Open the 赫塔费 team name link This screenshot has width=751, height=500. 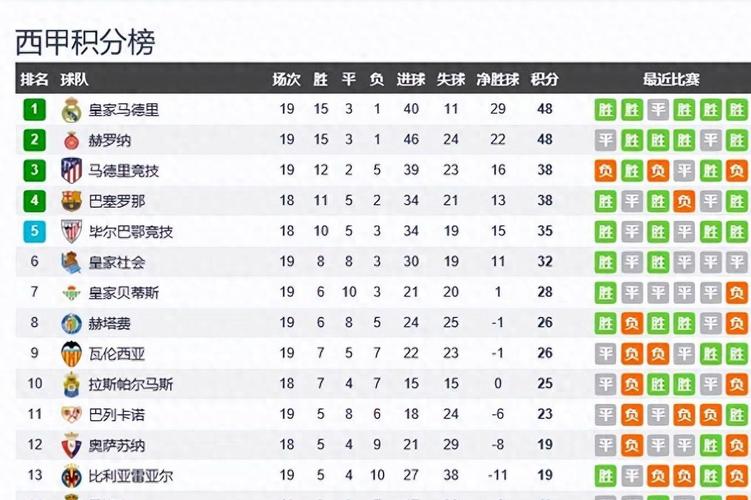pyautogui.click(x=110, y=323)
